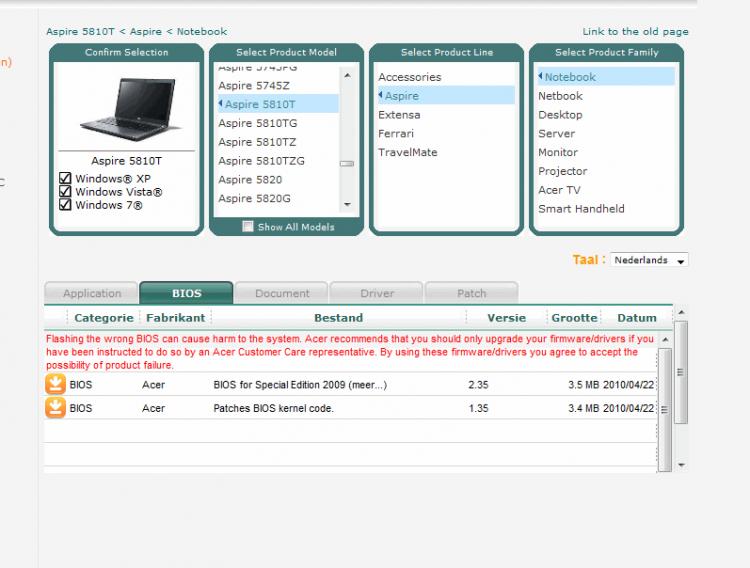Switch to the BIOS tab
Viewport: 750px width, 568px height.
(x=187, y=293)
